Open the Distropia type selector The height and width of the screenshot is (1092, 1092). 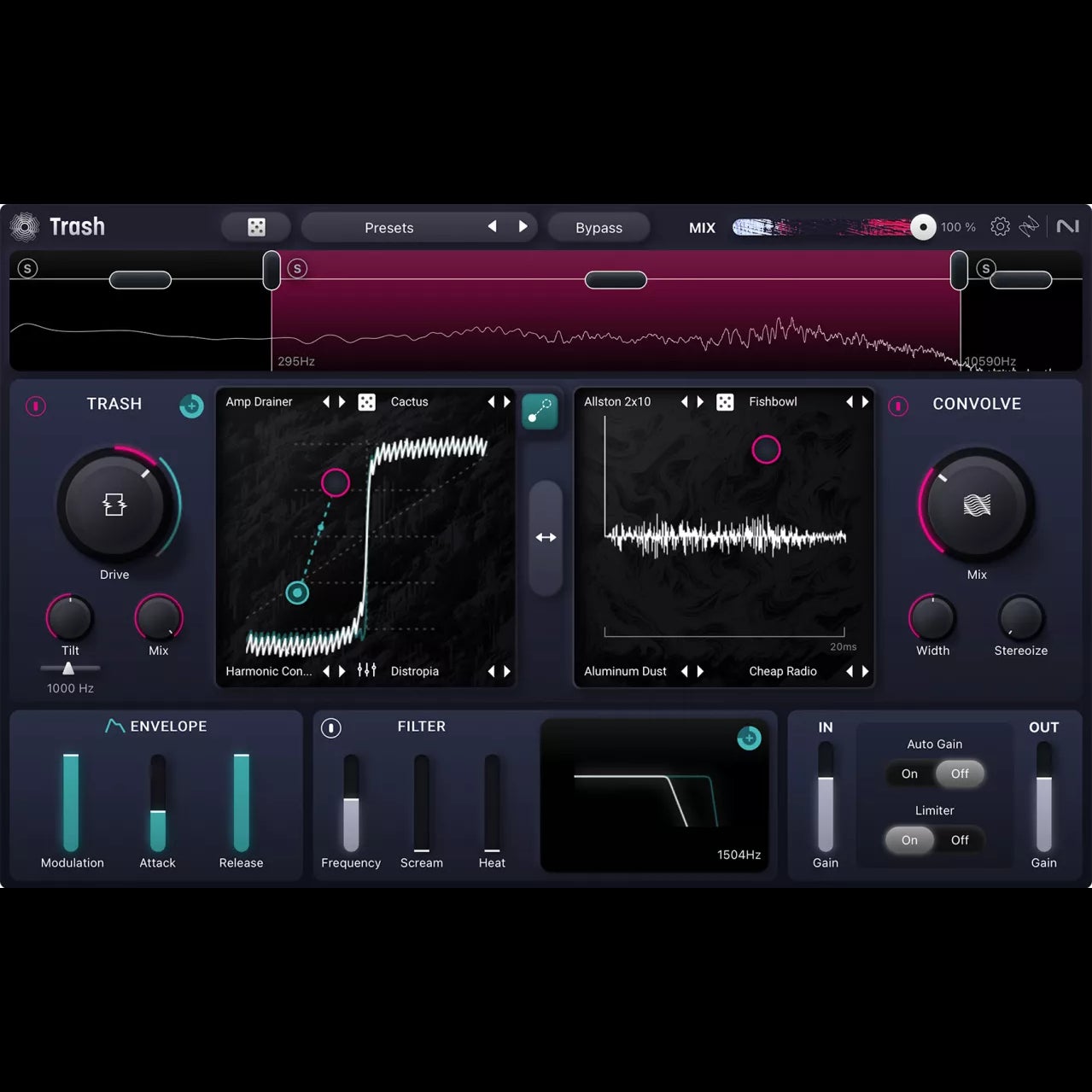pos(414,671)
